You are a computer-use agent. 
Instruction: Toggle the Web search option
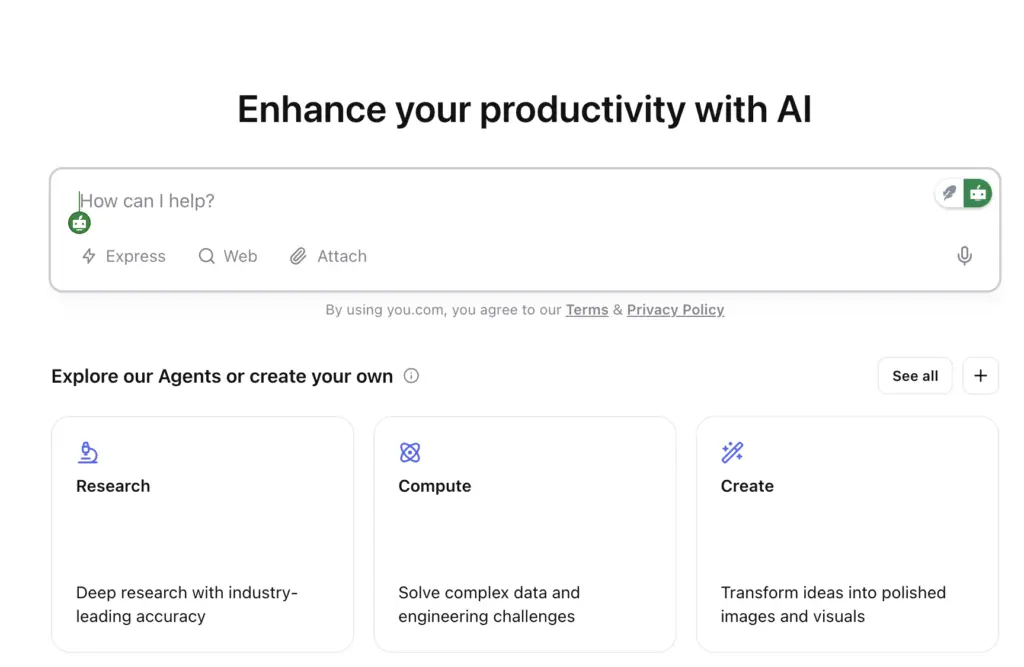(228, 256)
